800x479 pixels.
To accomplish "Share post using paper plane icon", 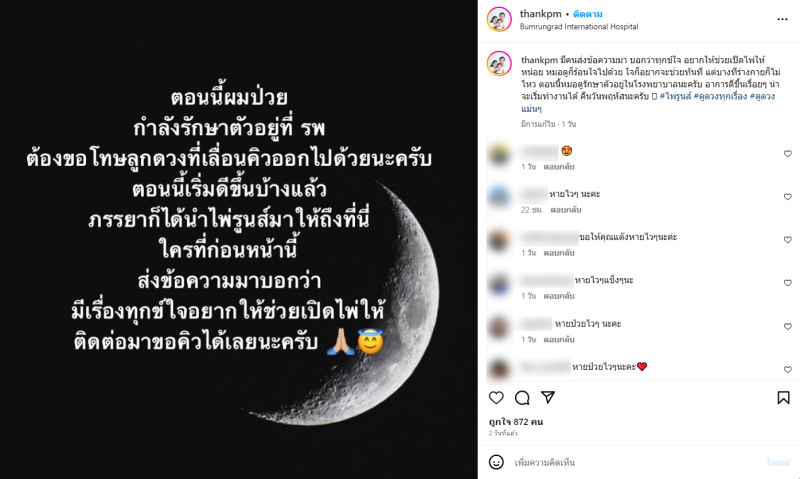I will point(548,397).
